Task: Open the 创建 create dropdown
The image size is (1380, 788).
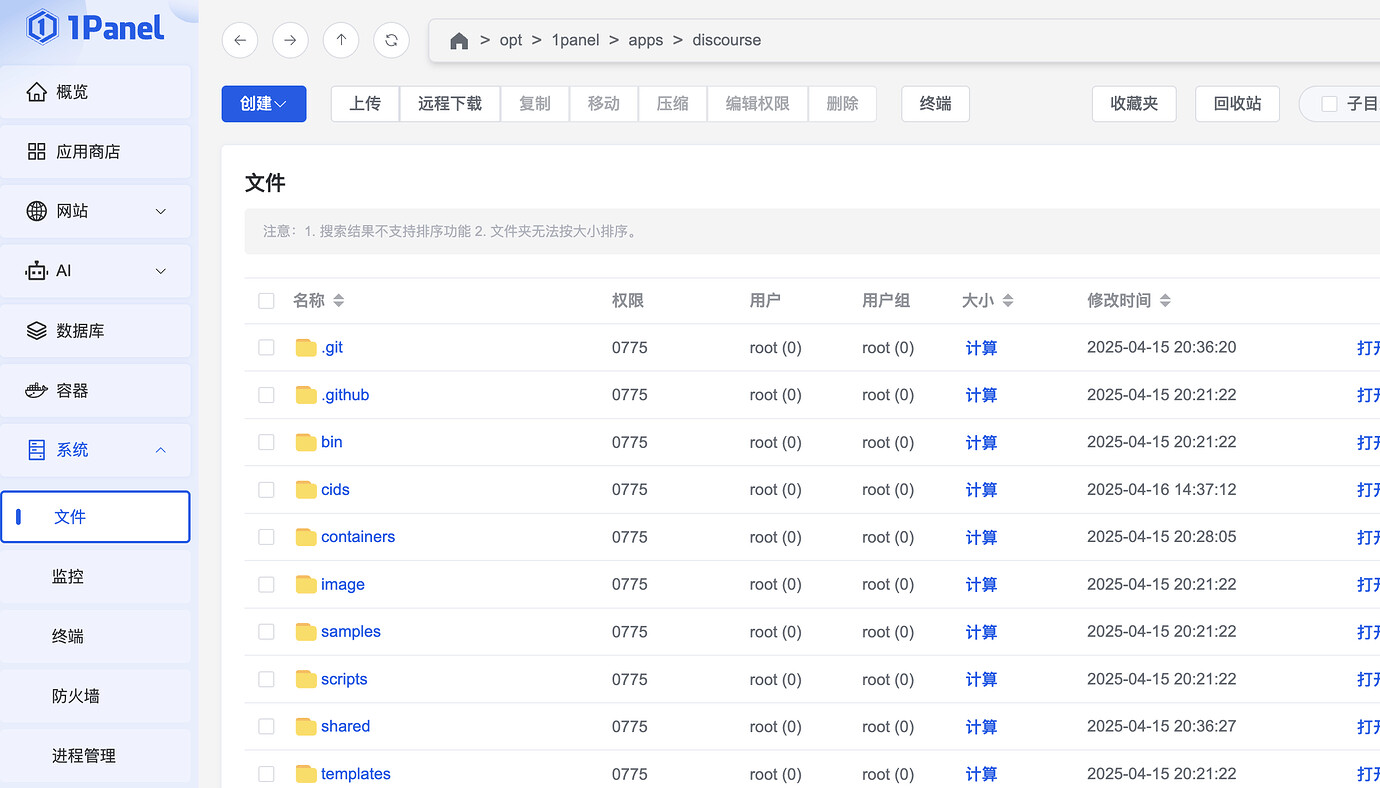Action: point(264,104)
